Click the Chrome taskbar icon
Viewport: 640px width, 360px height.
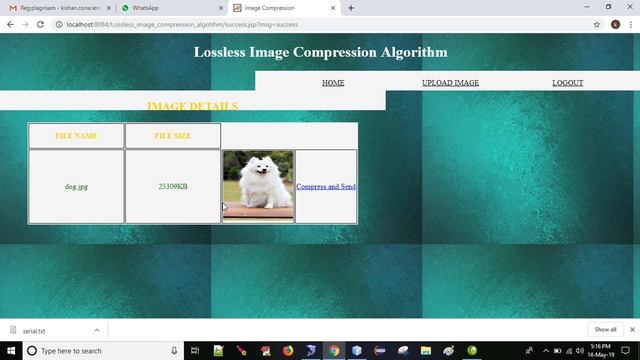(x=334, y=351)
